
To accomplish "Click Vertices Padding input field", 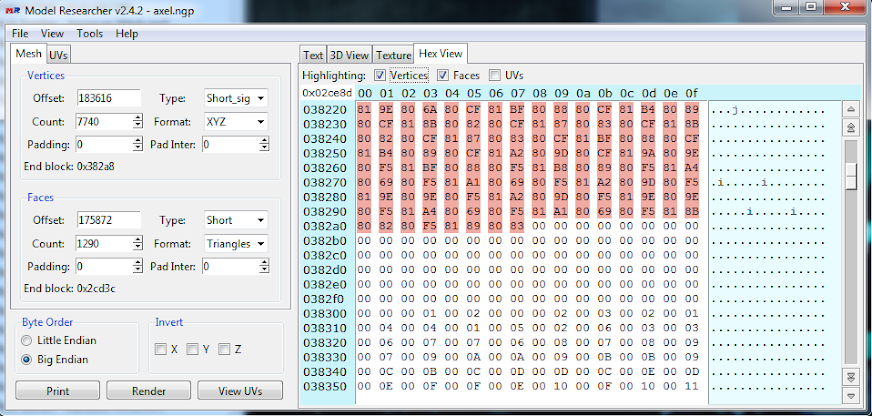I will click(x=104, y=145).
